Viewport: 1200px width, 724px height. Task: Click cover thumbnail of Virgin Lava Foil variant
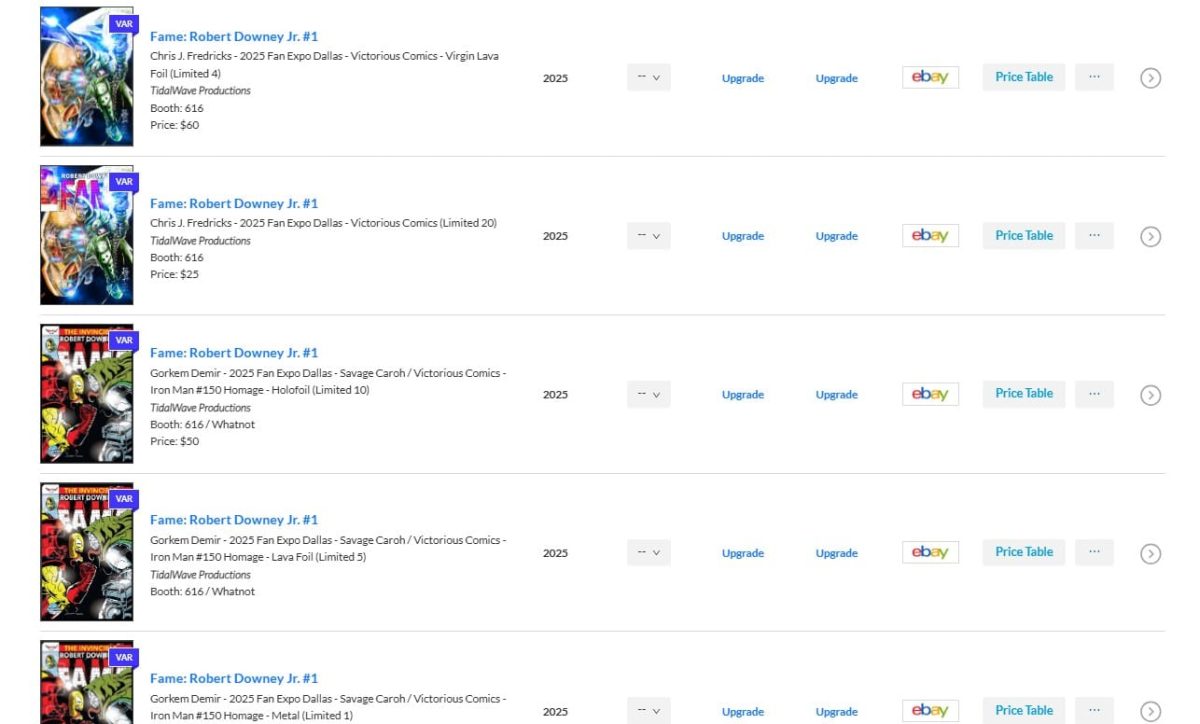(87, 77)
